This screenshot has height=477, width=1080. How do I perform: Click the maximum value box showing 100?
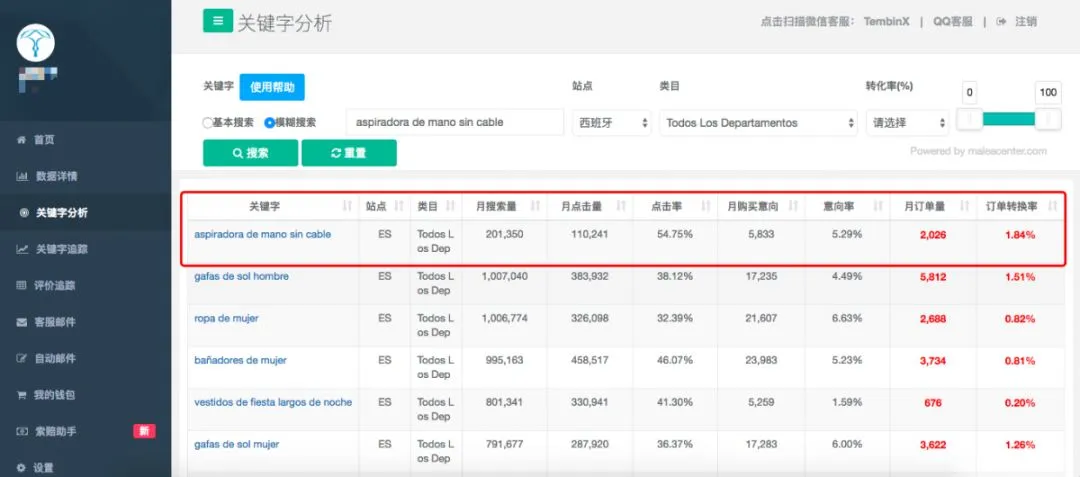pyautogui.click(x=1048, y=92)
